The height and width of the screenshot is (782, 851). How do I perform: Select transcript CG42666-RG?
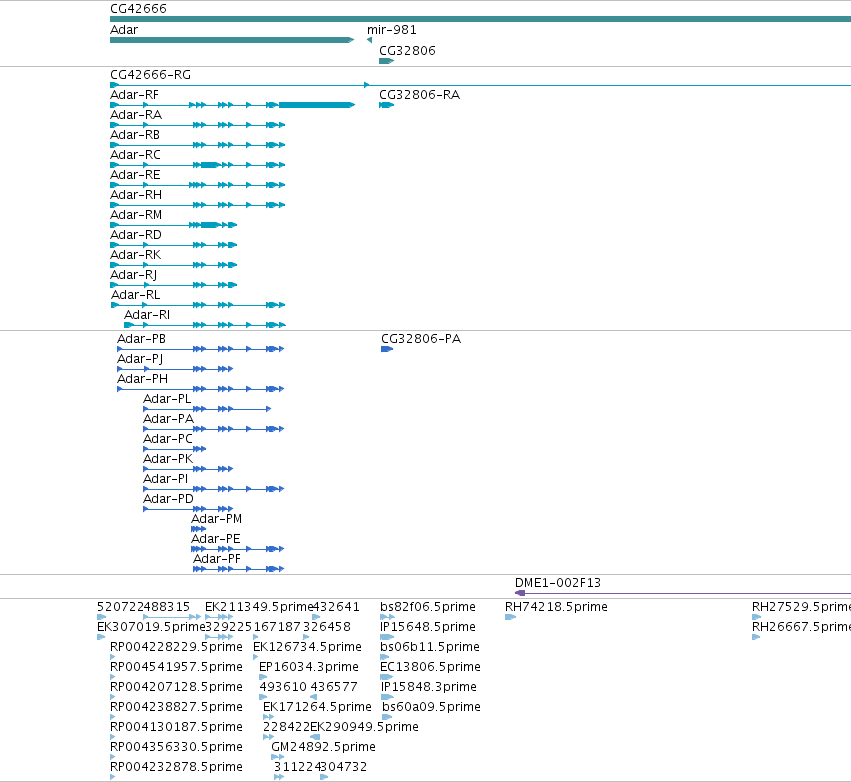coord(150,75)
